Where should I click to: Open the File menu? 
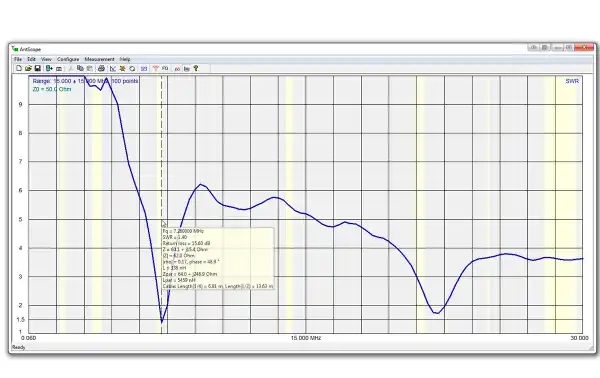(x=18, y=59)
